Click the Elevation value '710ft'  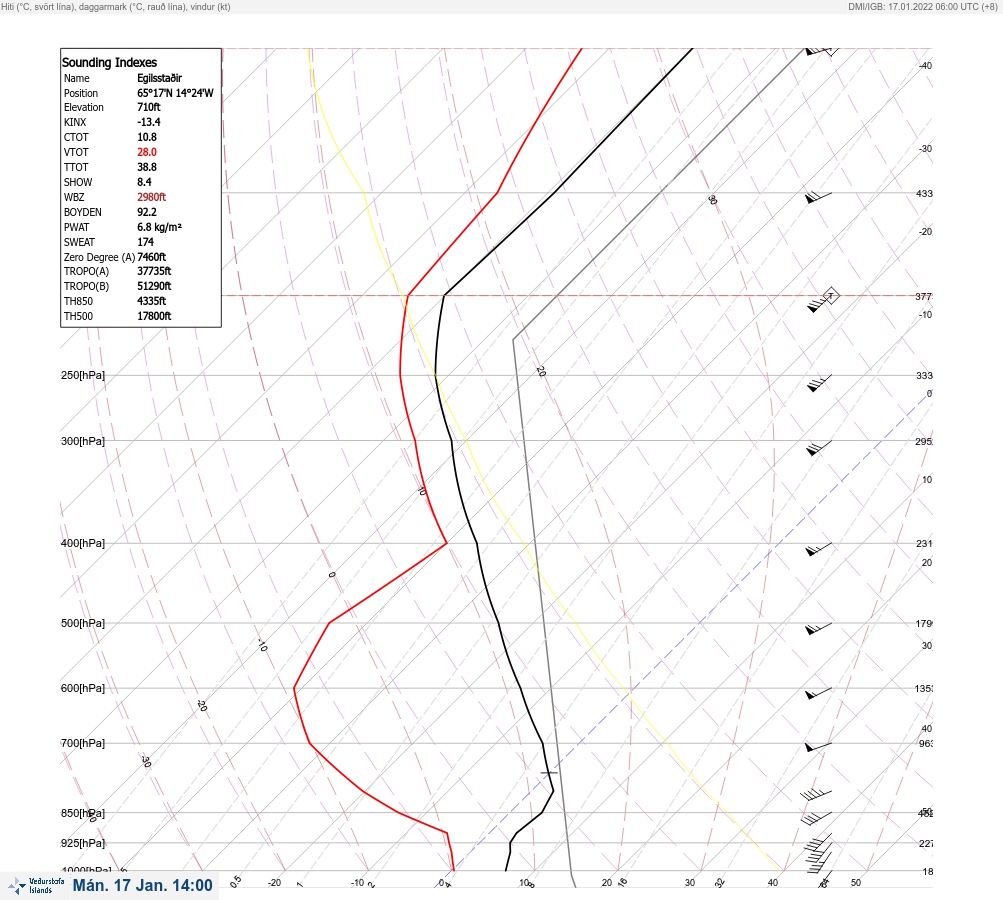(148, 107)
